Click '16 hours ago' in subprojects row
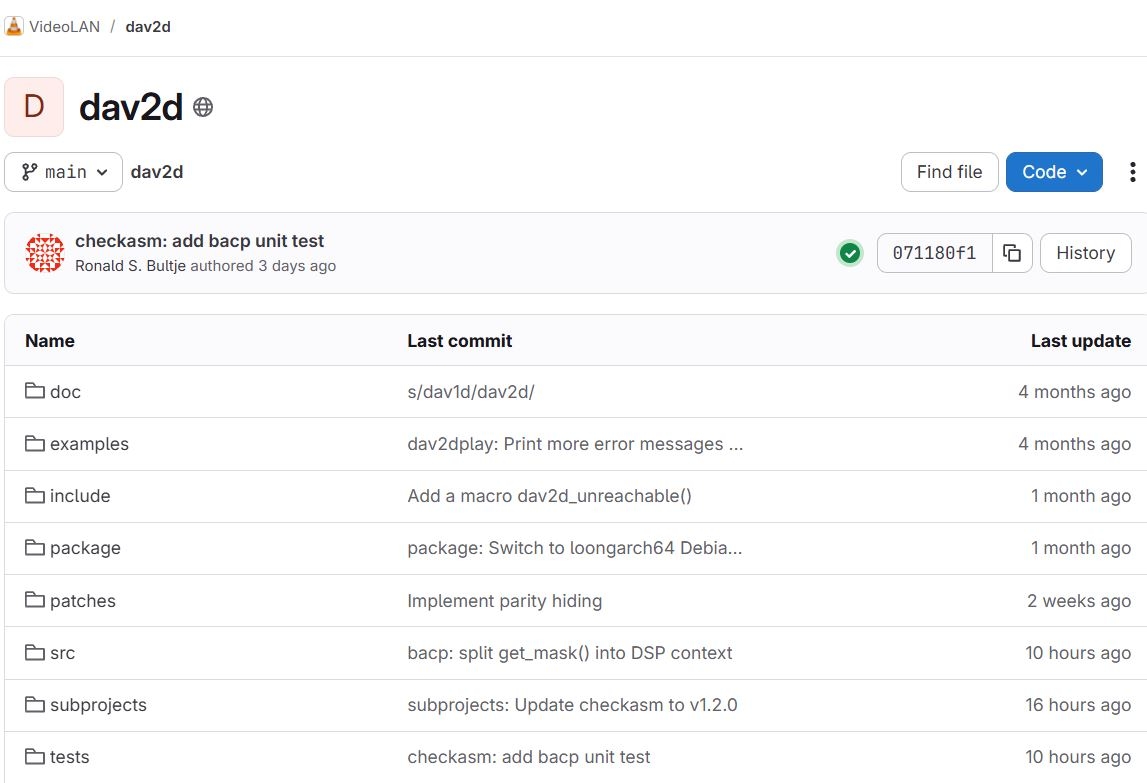This screenshot has height=783, width=1147. coord(1078,705)
